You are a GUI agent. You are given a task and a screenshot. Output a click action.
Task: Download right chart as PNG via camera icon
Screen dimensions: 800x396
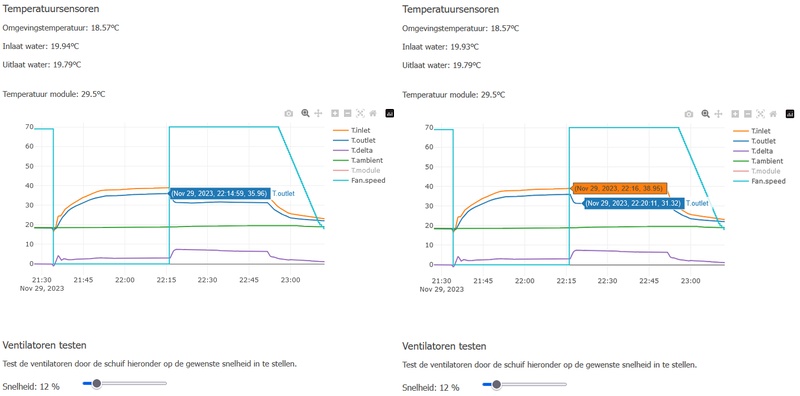[x=689, y=114]
